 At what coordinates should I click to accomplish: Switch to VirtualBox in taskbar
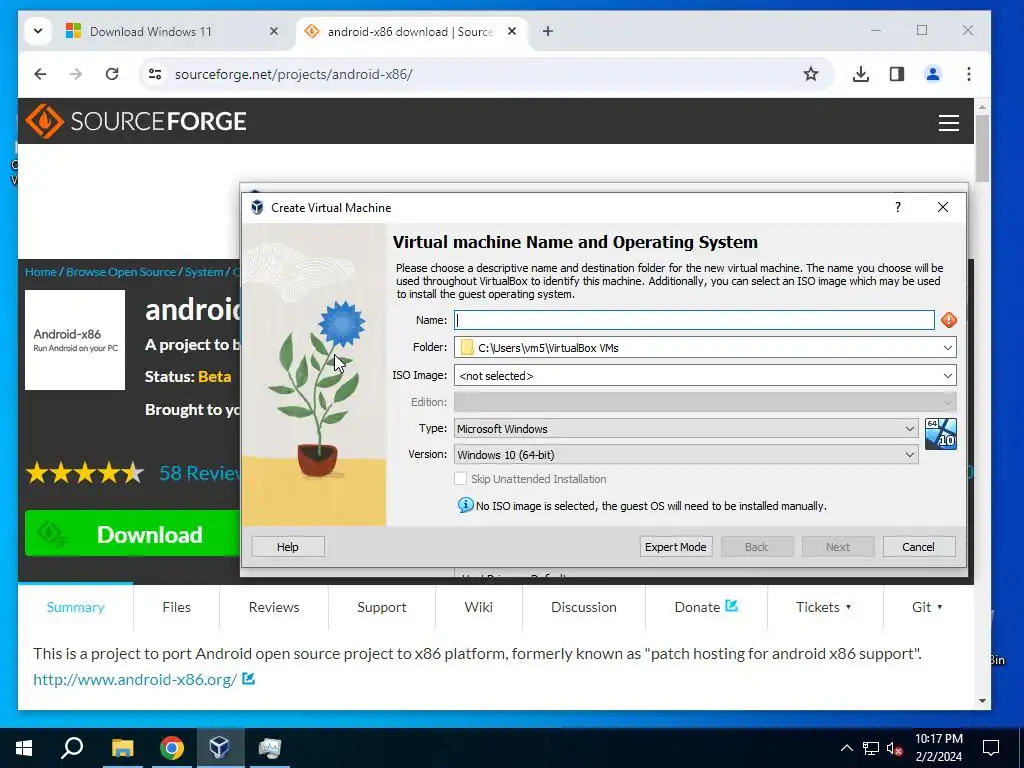(219, 748)
